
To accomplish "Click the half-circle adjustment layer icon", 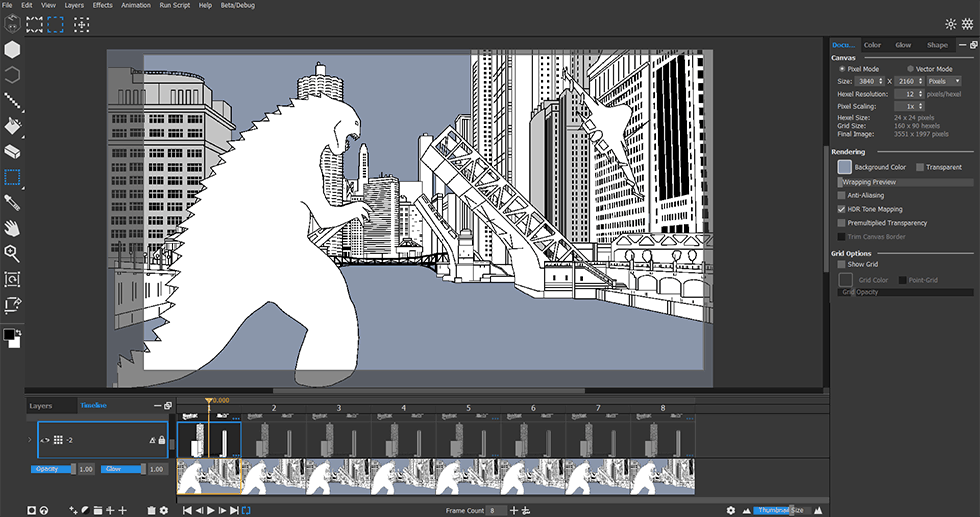I will (86, 511).
